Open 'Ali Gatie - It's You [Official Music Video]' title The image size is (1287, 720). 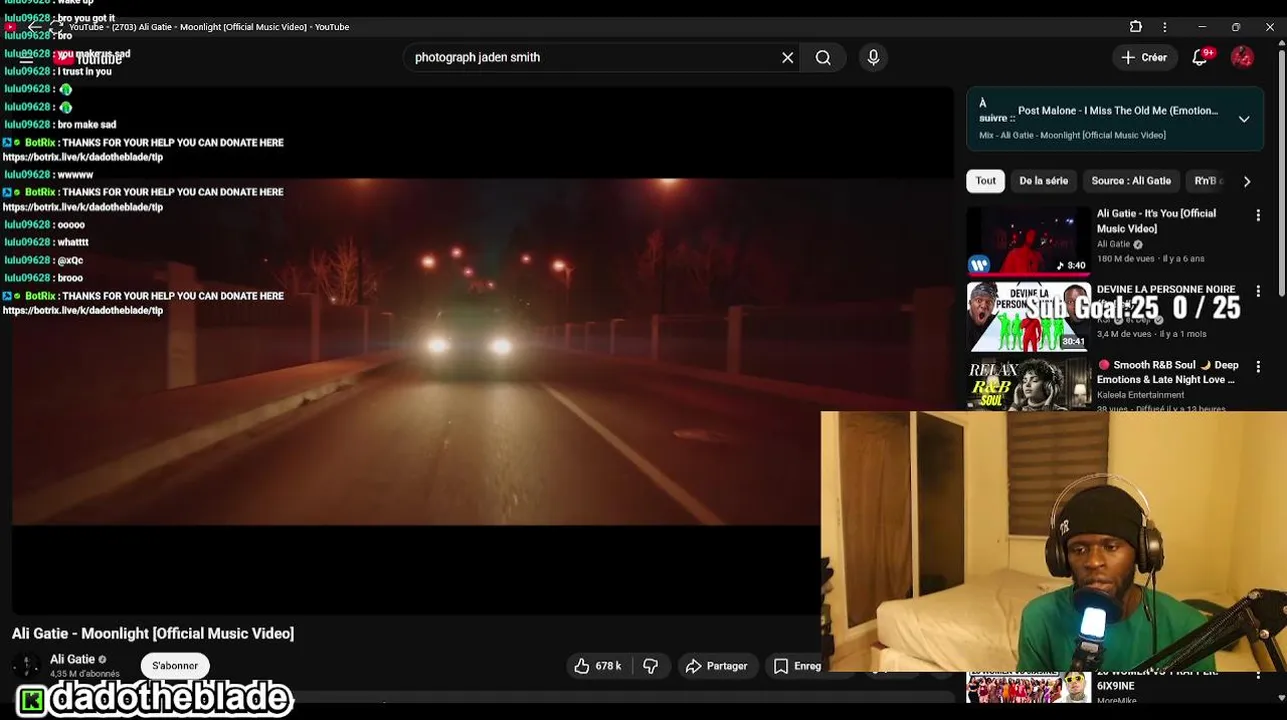pyautogui.click(x=1156, y=221)
